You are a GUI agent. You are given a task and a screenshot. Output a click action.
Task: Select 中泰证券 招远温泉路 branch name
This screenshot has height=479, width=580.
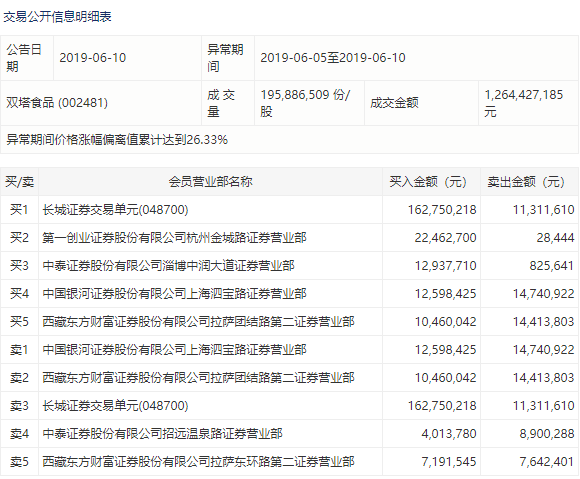pyautogui.click(x=162, y=434)
